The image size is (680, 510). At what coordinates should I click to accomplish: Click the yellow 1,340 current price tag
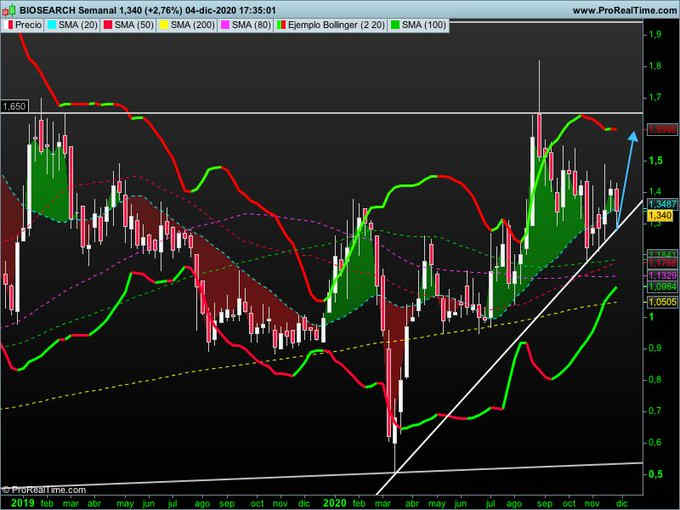(660, 215)
